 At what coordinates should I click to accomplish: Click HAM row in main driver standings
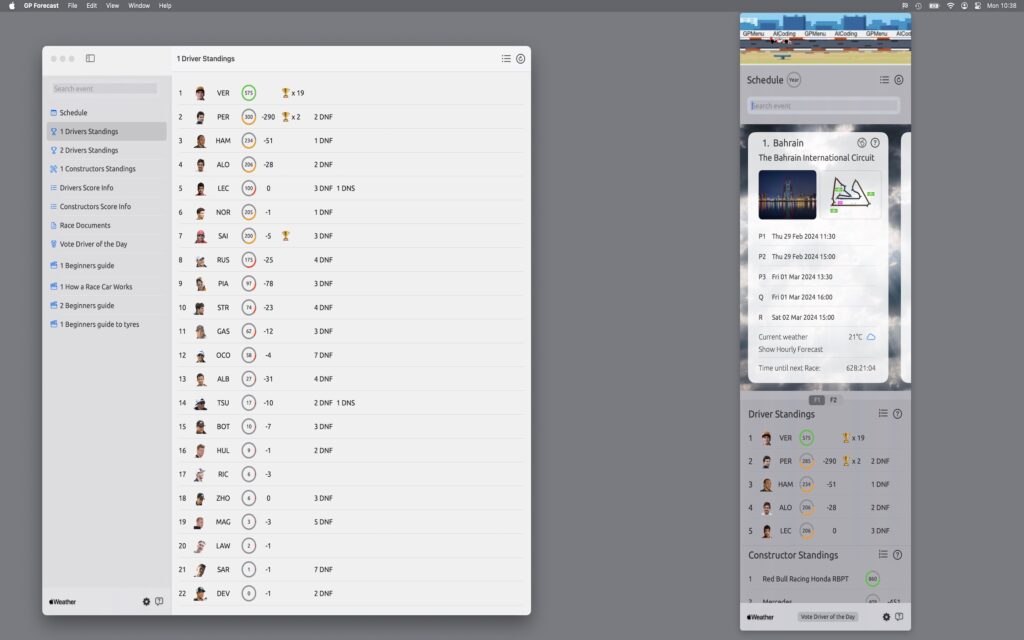pos(351,140)
